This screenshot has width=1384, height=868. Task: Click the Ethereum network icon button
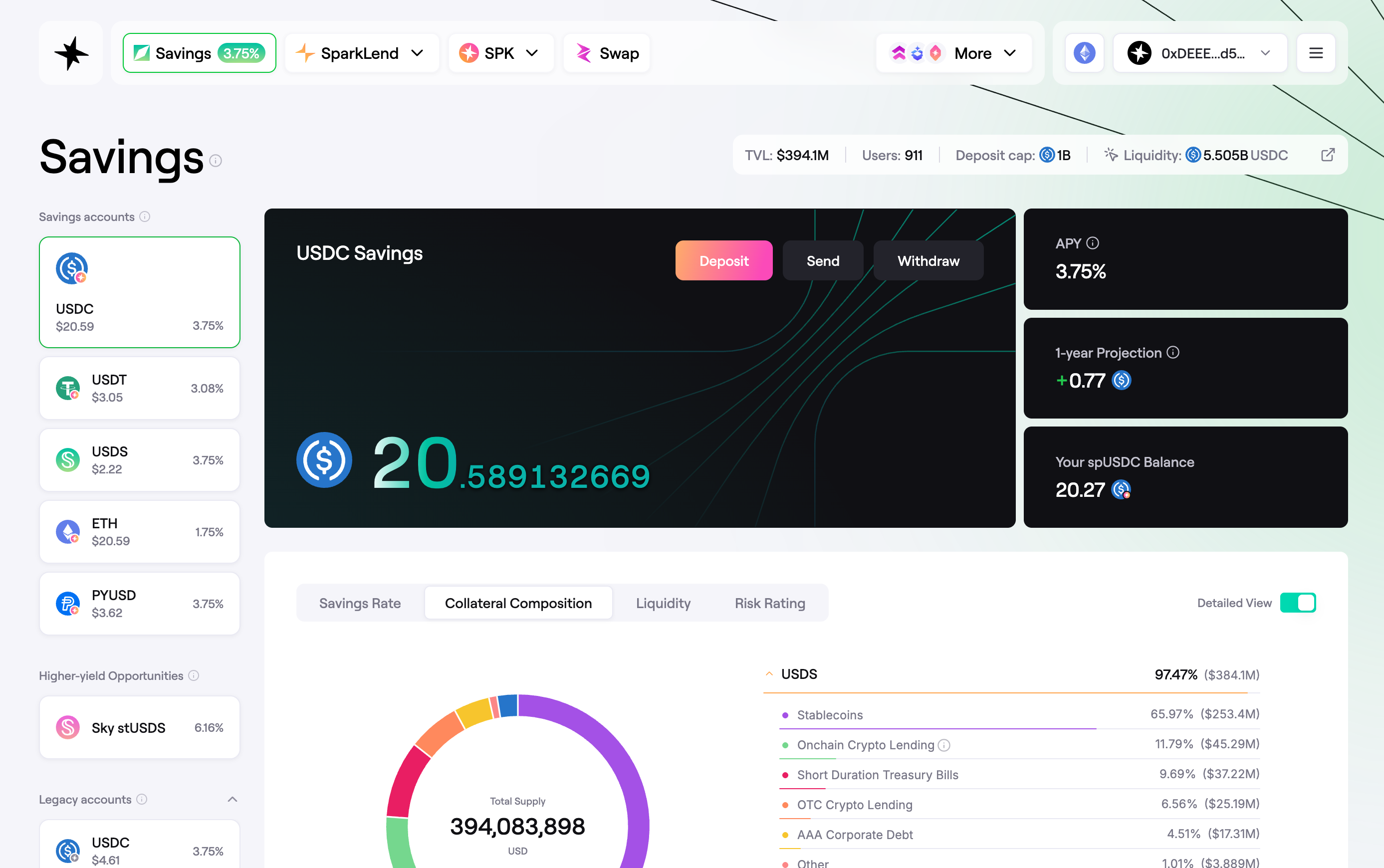coord(1084,53)
